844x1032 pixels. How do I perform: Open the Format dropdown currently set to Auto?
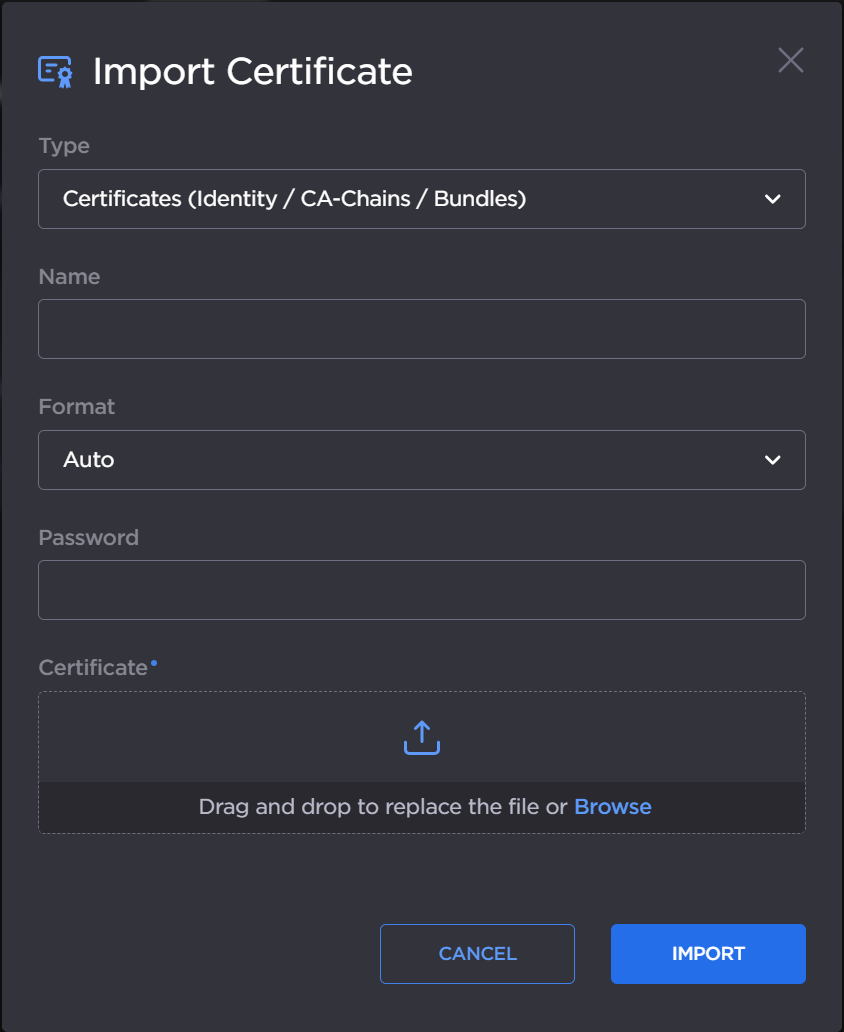(x=421, y=460)
